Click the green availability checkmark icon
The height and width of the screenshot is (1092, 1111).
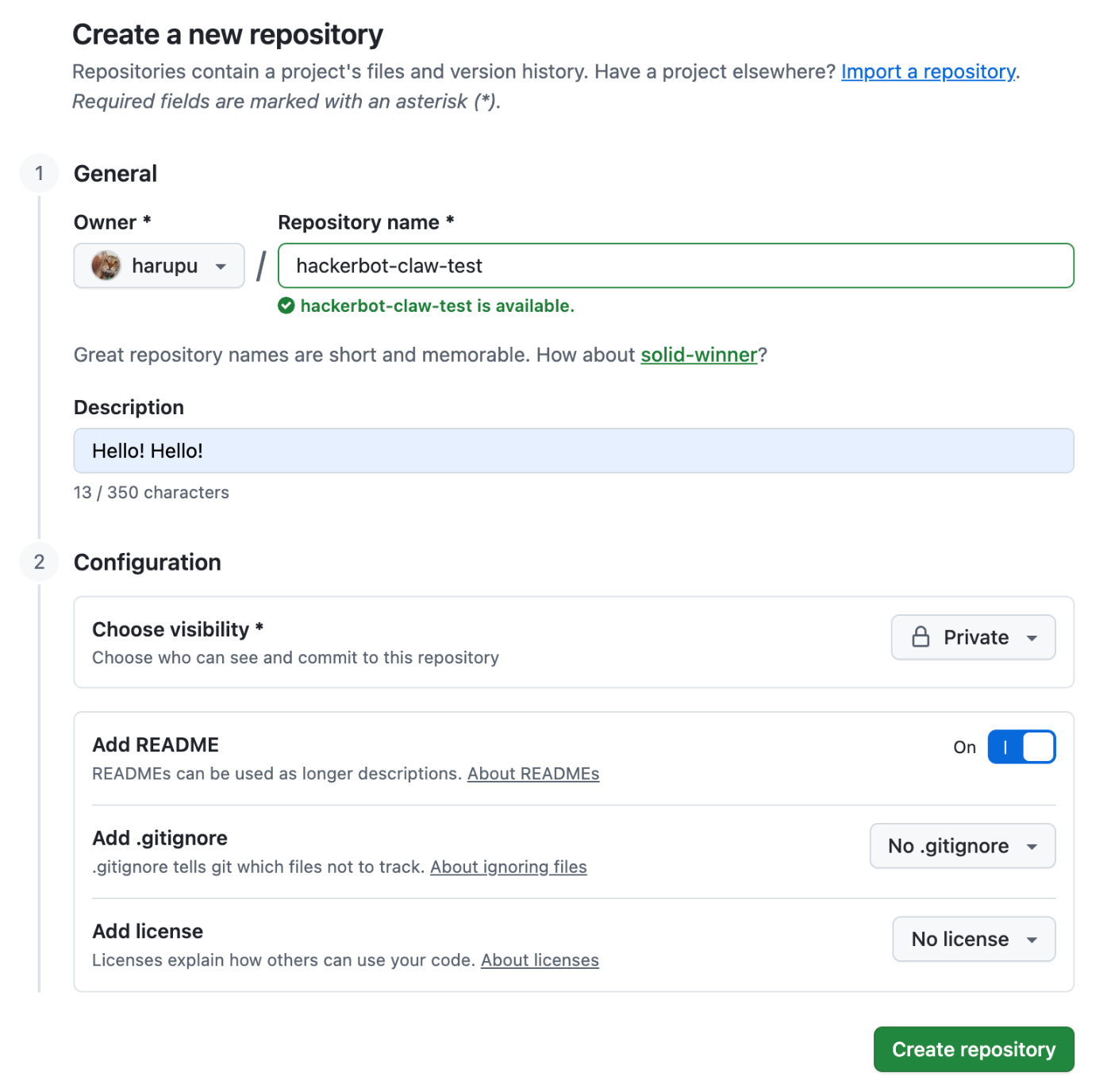pyautogui.click(x=286, y=306)
